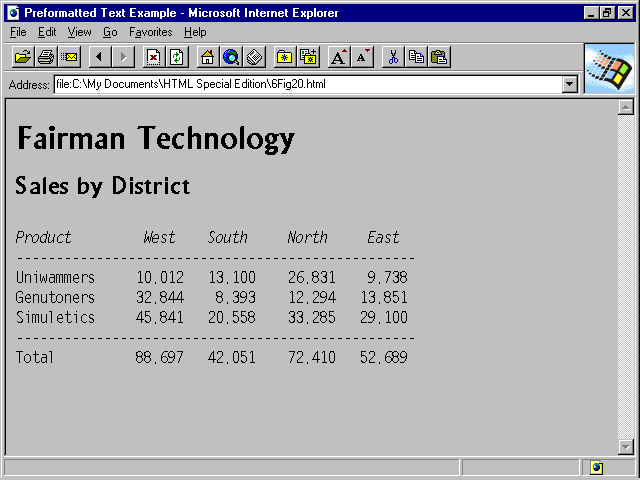Click the Paste clipboard icon

[x=439, y=57]
